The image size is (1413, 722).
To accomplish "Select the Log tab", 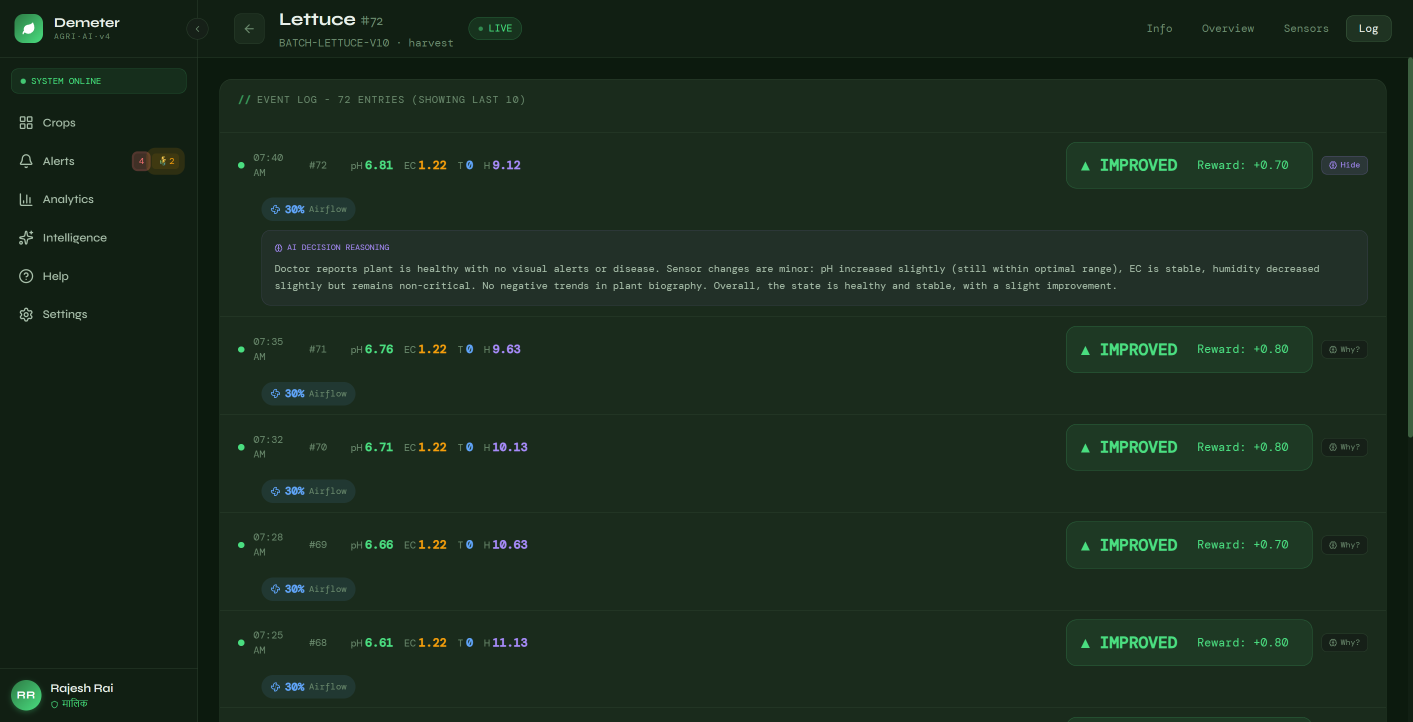I will [1368, 28].
